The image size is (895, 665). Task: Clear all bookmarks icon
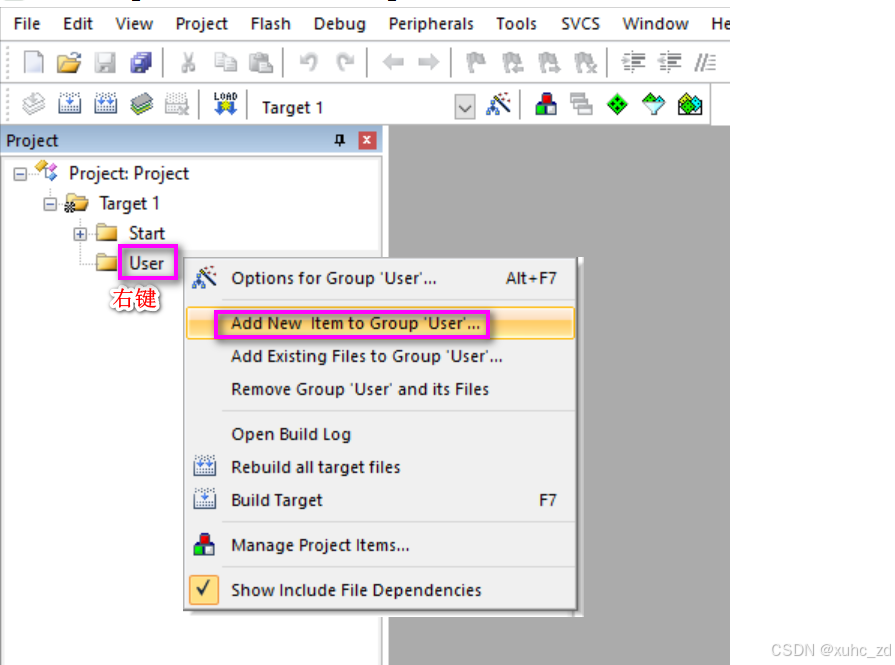pyautogui.click(x=585, y=62)
